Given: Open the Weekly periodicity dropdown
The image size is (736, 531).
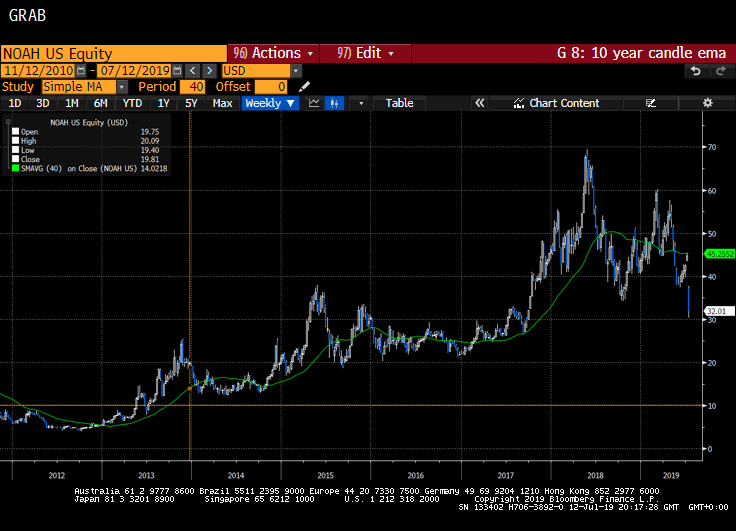Looking at the screenshot, I should coord(270,103).
